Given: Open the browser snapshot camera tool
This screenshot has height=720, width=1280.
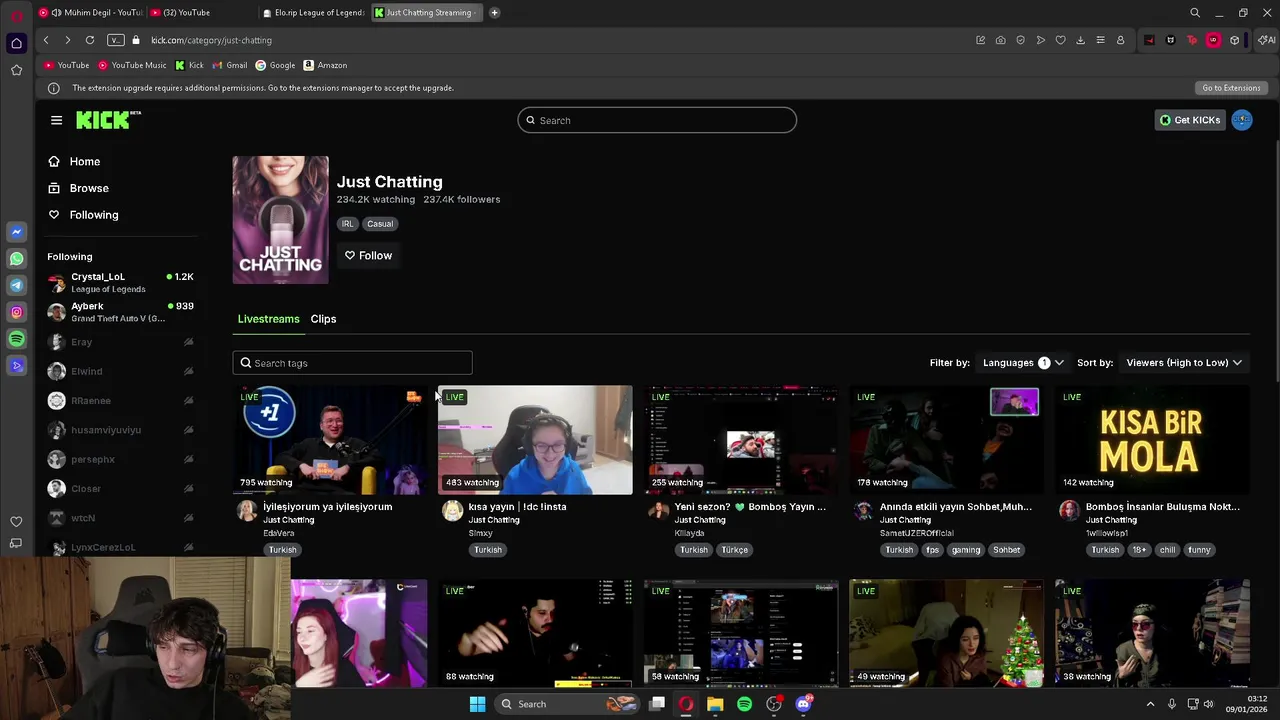Looking at the screenshot, I should coord(1000,40).
